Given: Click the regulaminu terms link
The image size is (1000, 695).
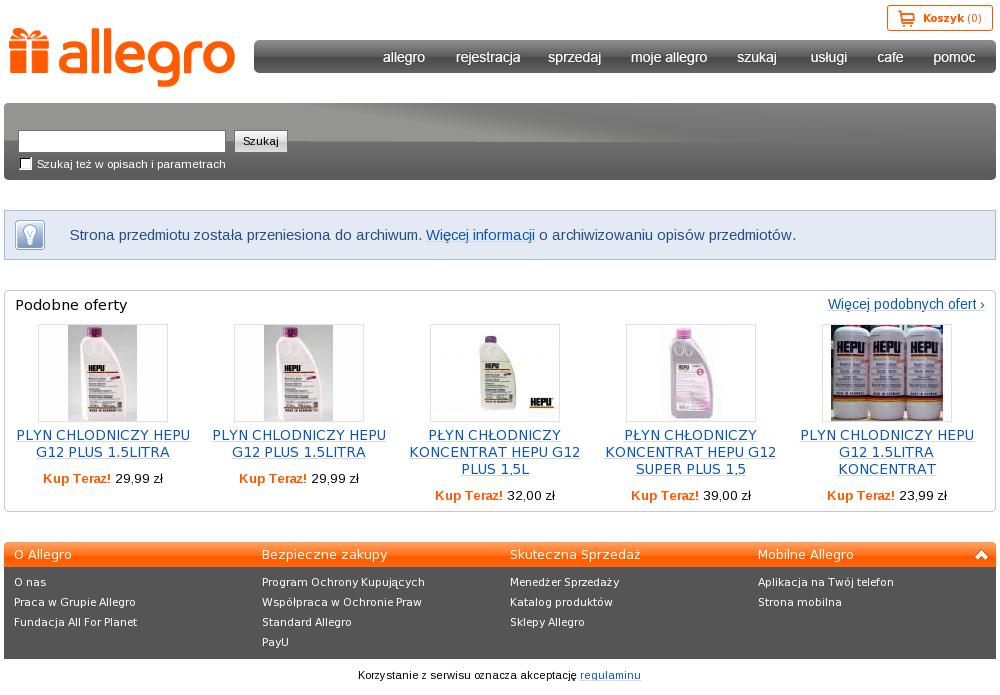Looking at the screenshot, I should pyautogui.click(x=610, y=675).
